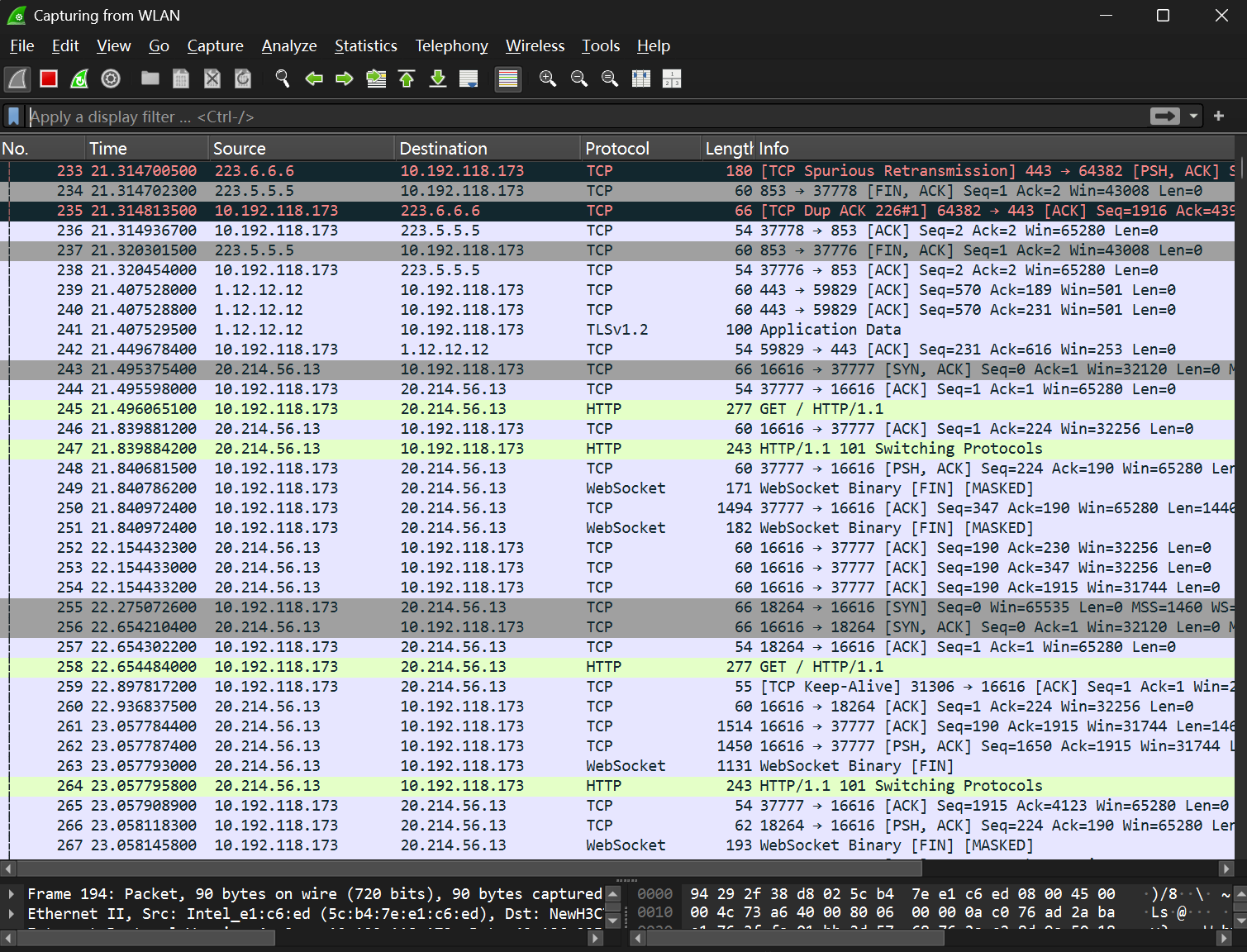Save this capture file icon
Image resolution: width=1247 pixels, height=952 pixels.
coord(181,79)
